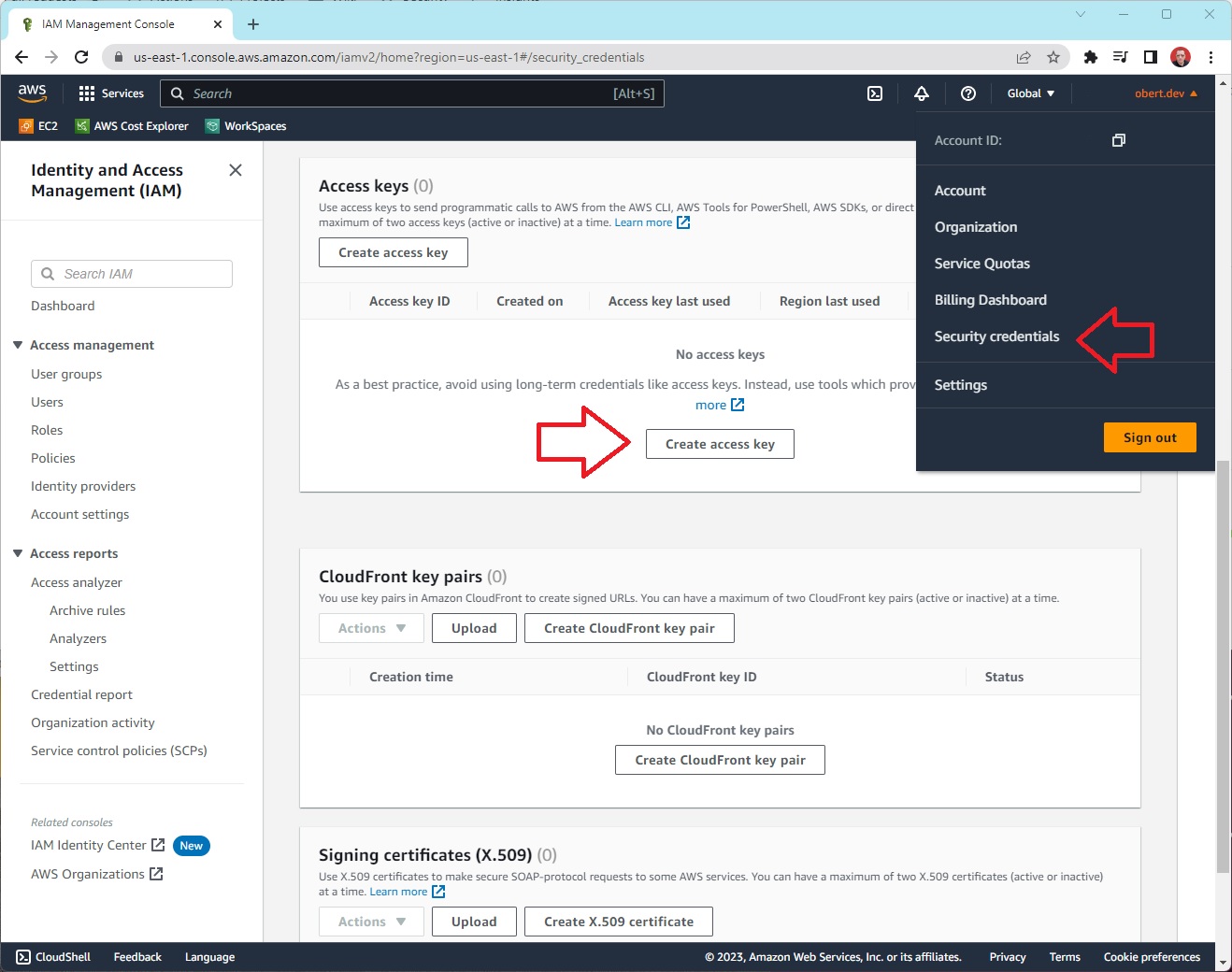1232x972 pixels.
Task: Click Upload under Signing certificates
Action: (474, 922)
